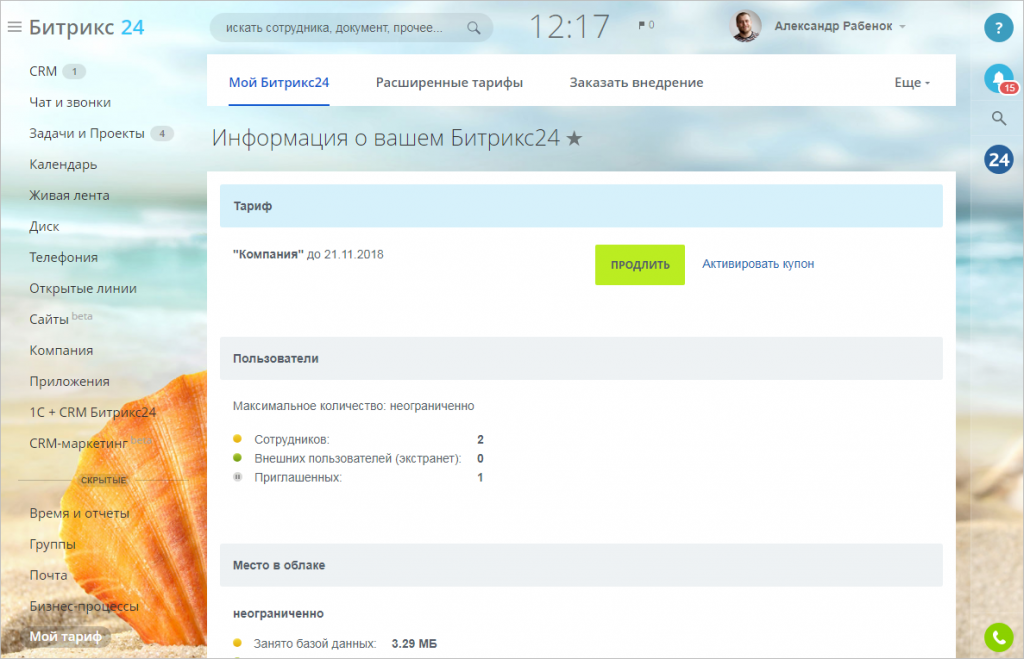
Task: Open the Bitrix24 round 24 icon
Action: click(x=999, y=159)
